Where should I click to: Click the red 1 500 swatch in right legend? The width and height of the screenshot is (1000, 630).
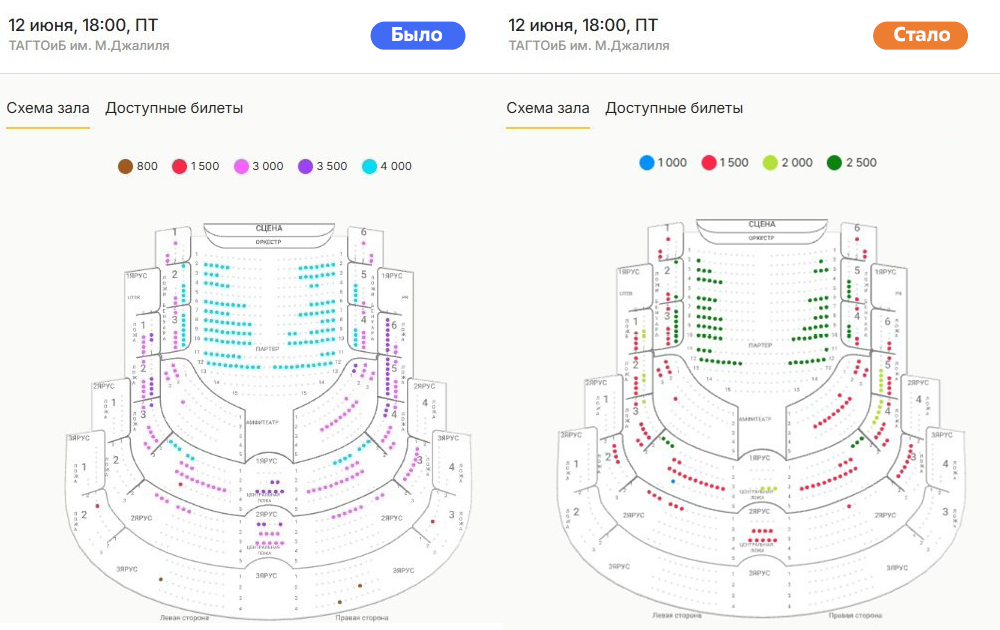pos(709,163)
